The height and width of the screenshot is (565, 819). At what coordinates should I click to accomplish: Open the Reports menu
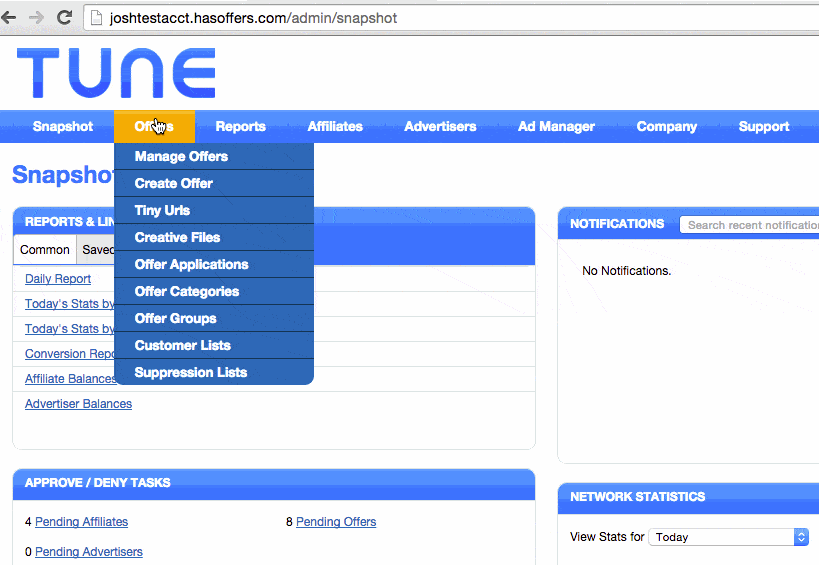(240, 126)
